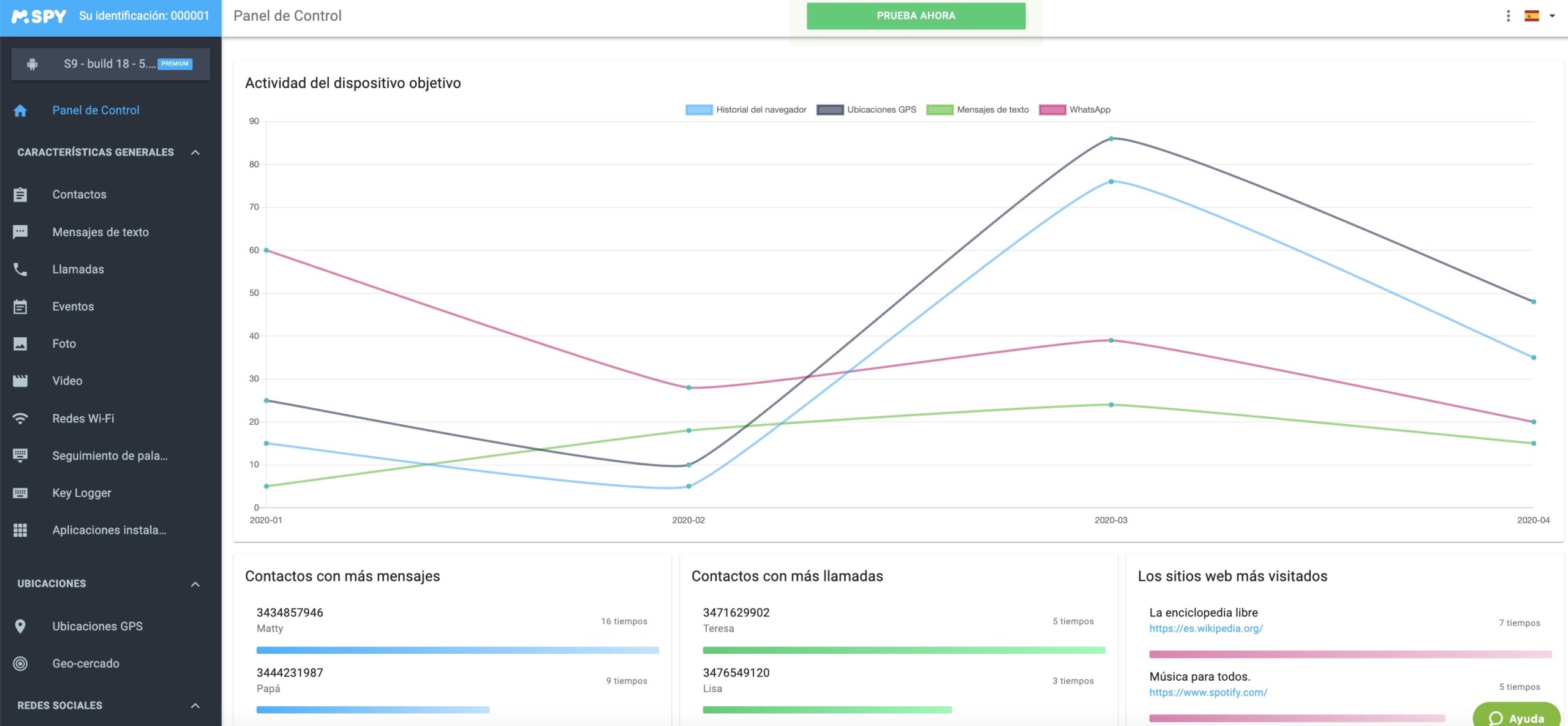This screenshot has width=1568, height=726.
Task: Open the es.wikipedia.org link
Action: coord(1205,629)
